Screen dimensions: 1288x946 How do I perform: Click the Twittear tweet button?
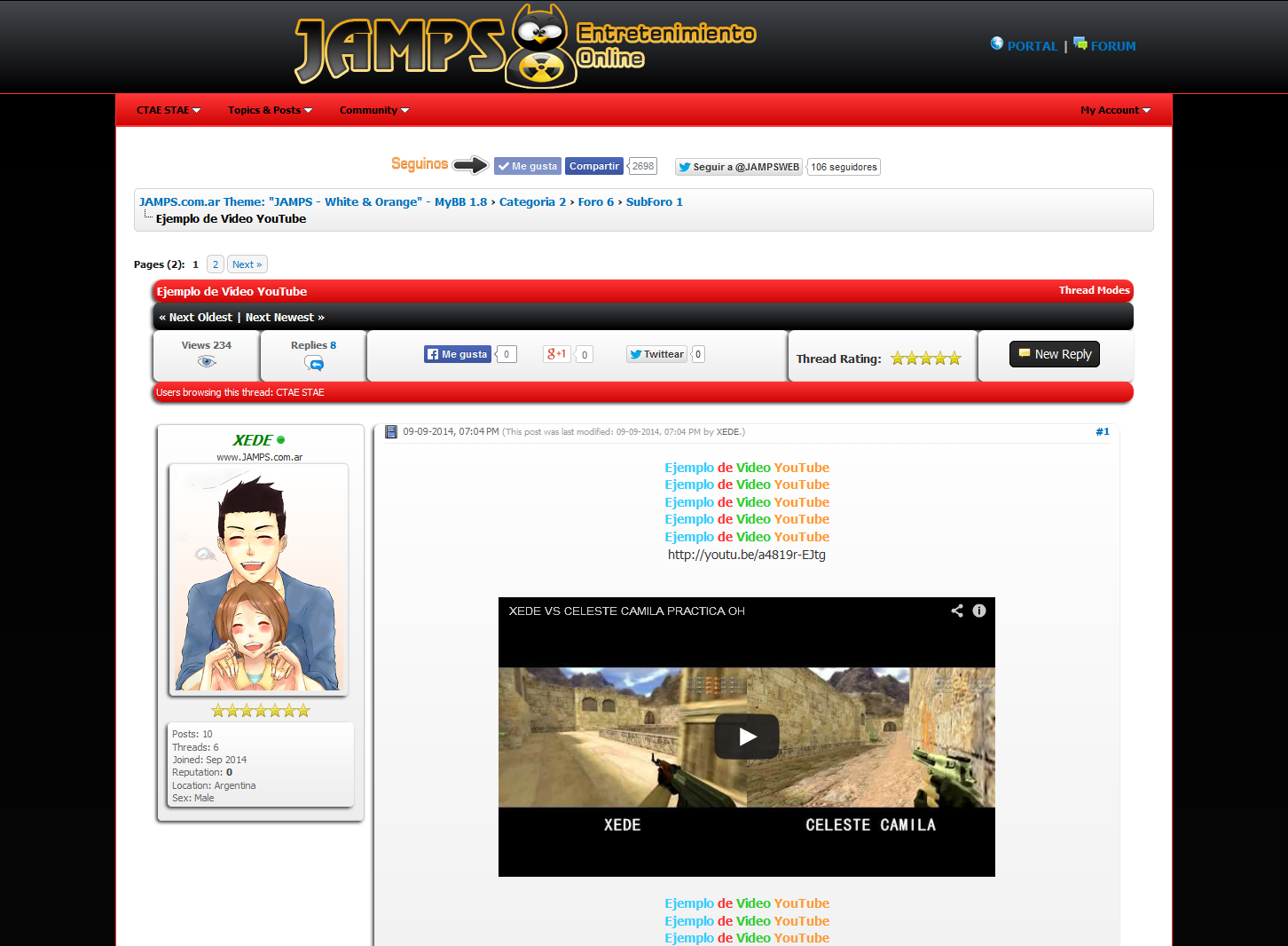click(656, 354)
